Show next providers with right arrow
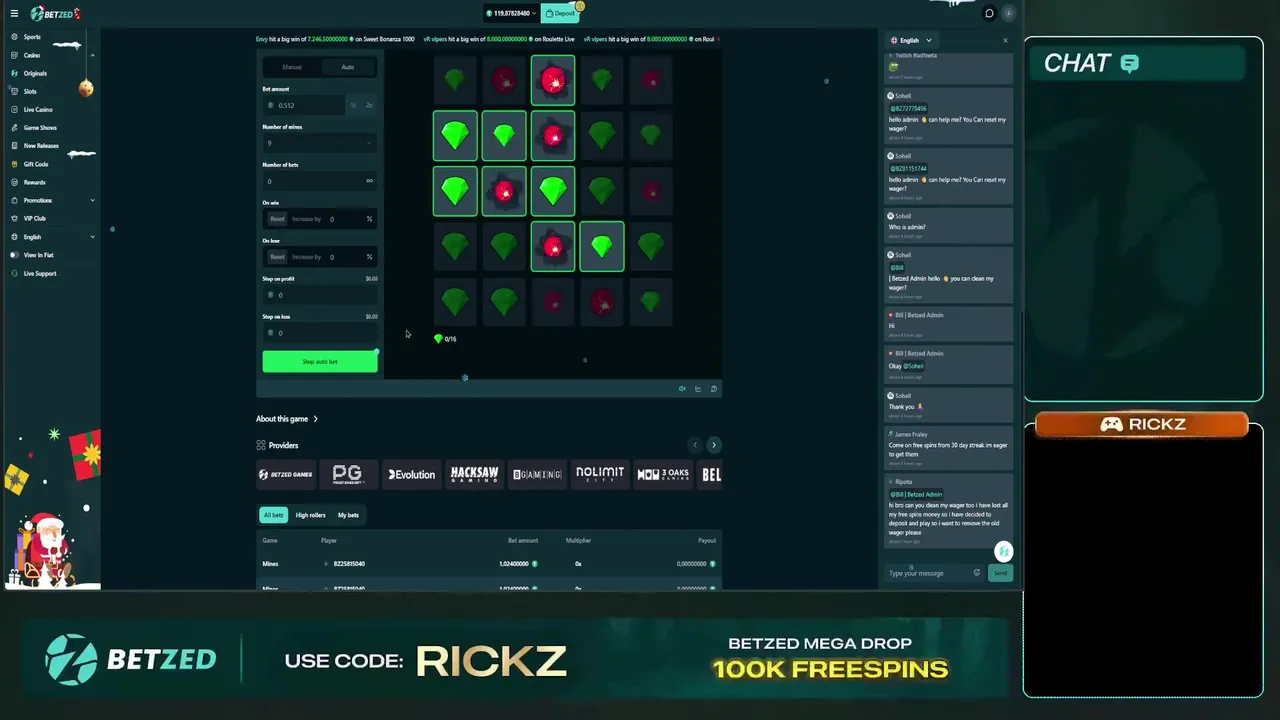This screenshot has height=720, width=1280. tap(713, 445)
